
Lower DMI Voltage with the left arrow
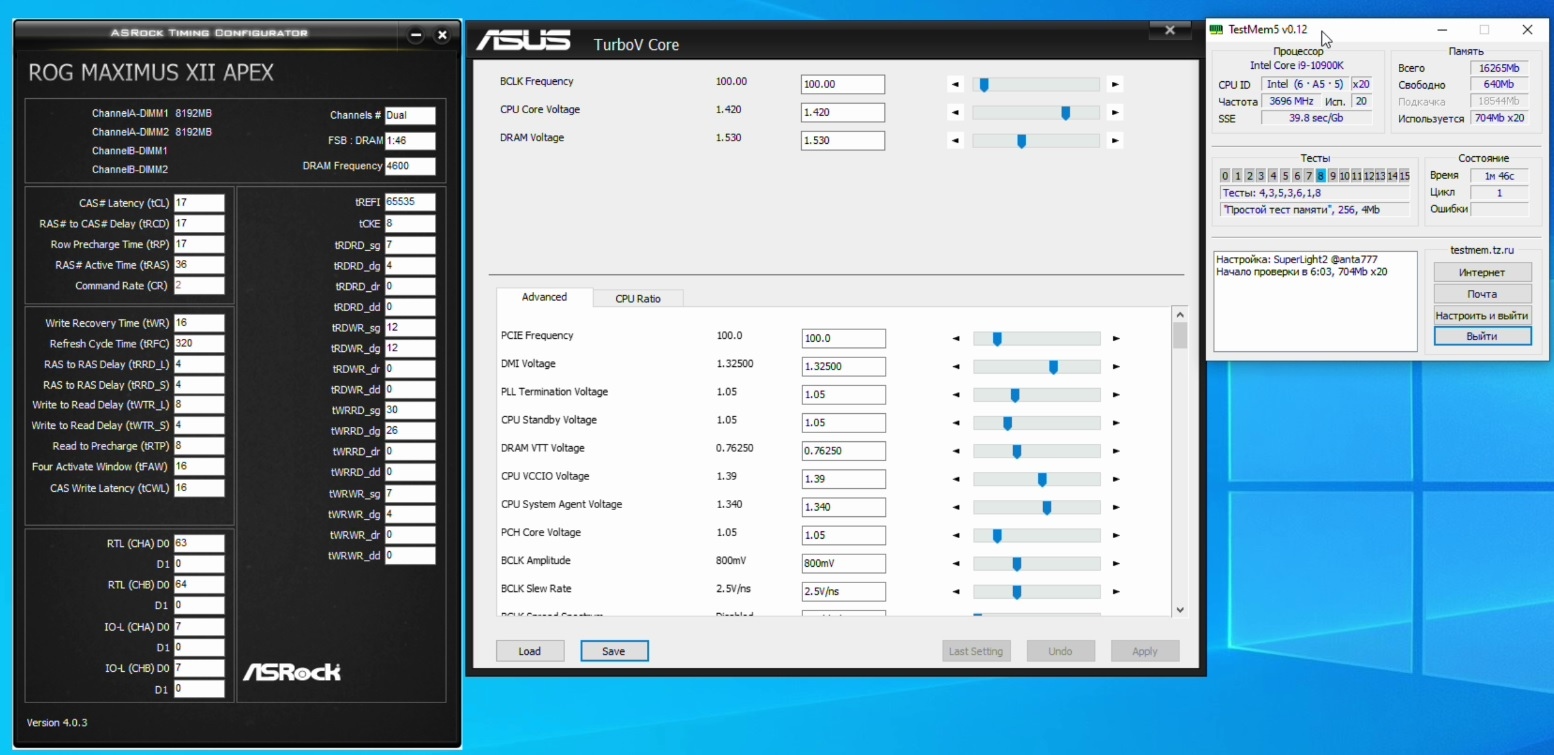pos(956,367)
